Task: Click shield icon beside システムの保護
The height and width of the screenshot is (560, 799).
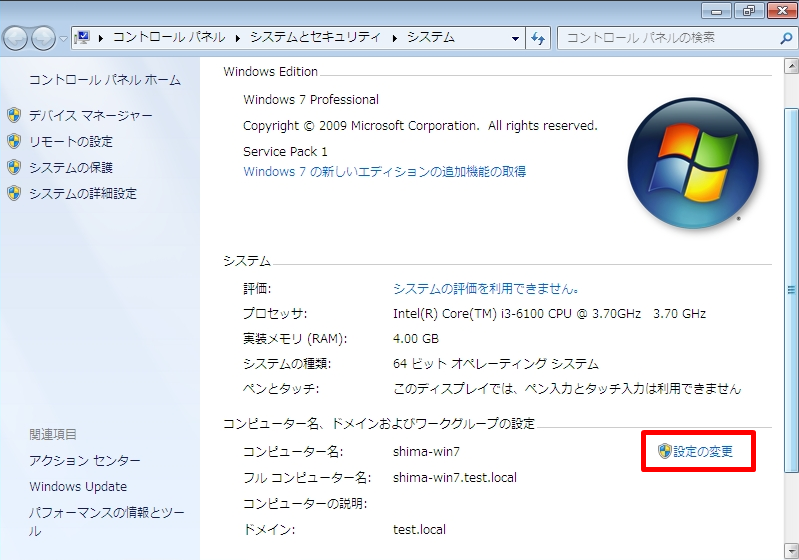Action: (x=14, y=167)
